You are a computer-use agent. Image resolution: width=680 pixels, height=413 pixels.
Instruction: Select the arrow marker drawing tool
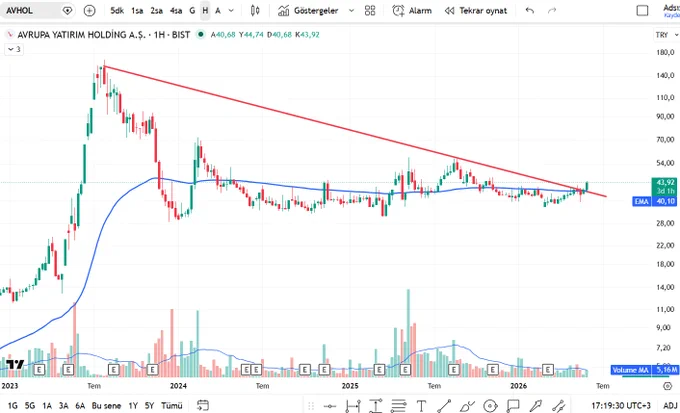point(536,406)
